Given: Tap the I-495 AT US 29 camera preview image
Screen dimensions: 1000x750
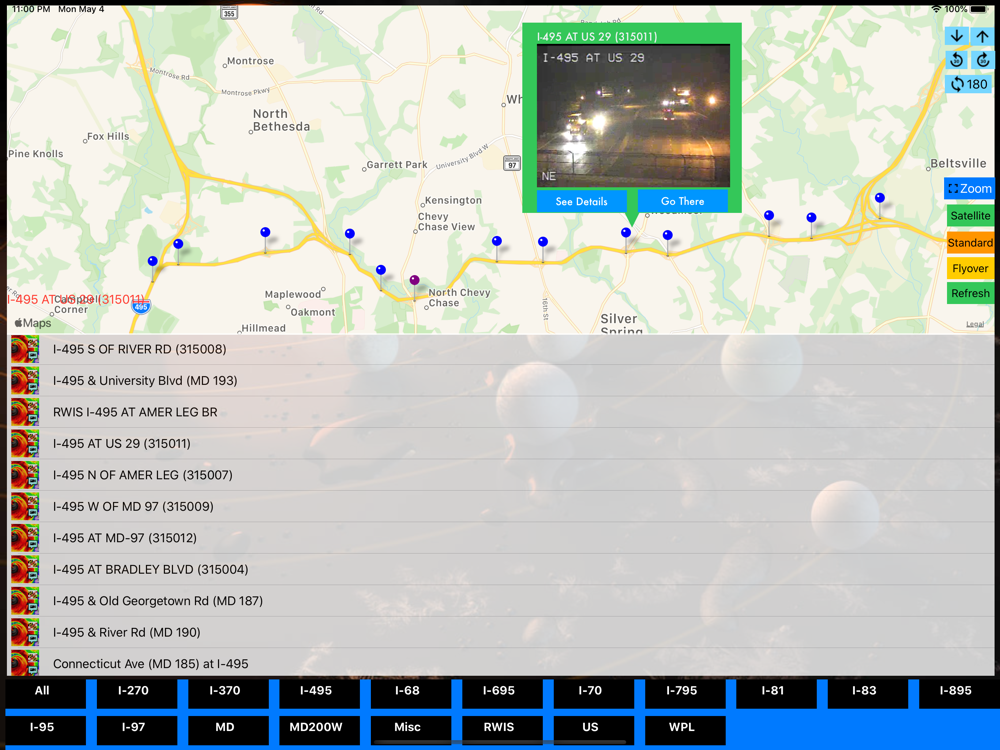Looking at the screenshot, I should point(633,115).
